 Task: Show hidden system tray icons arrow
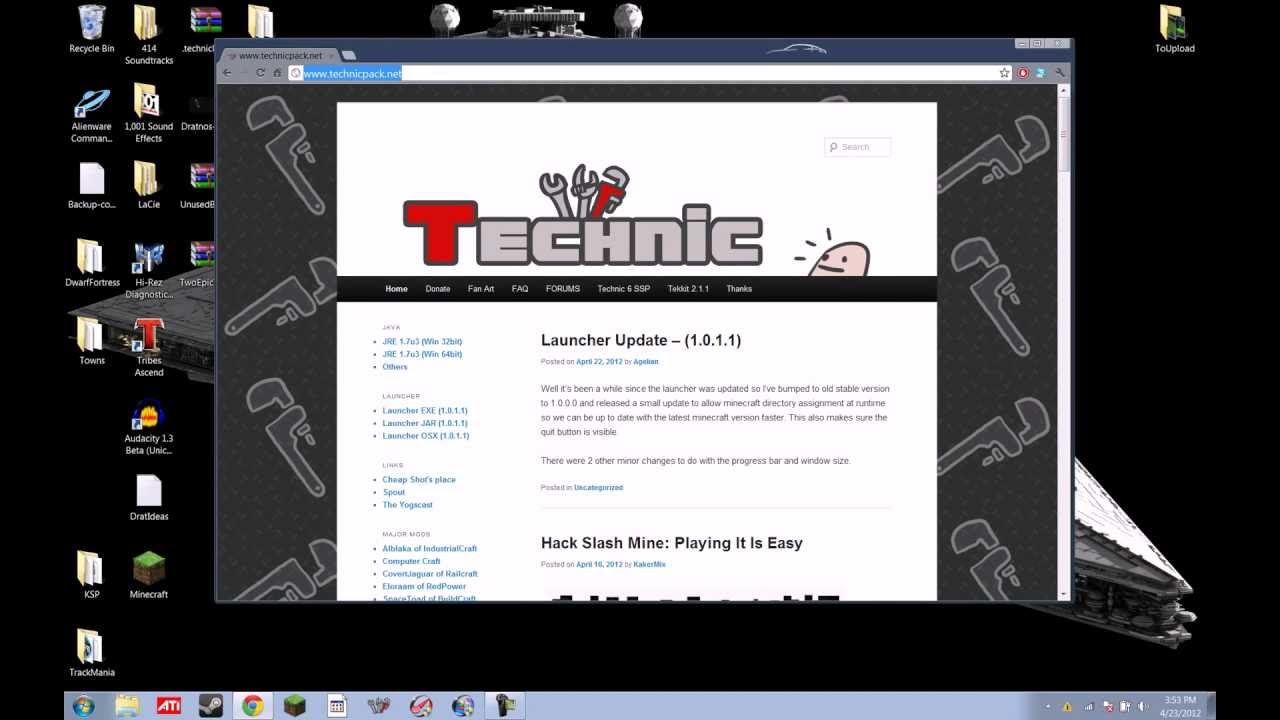tap(1049, 706)
